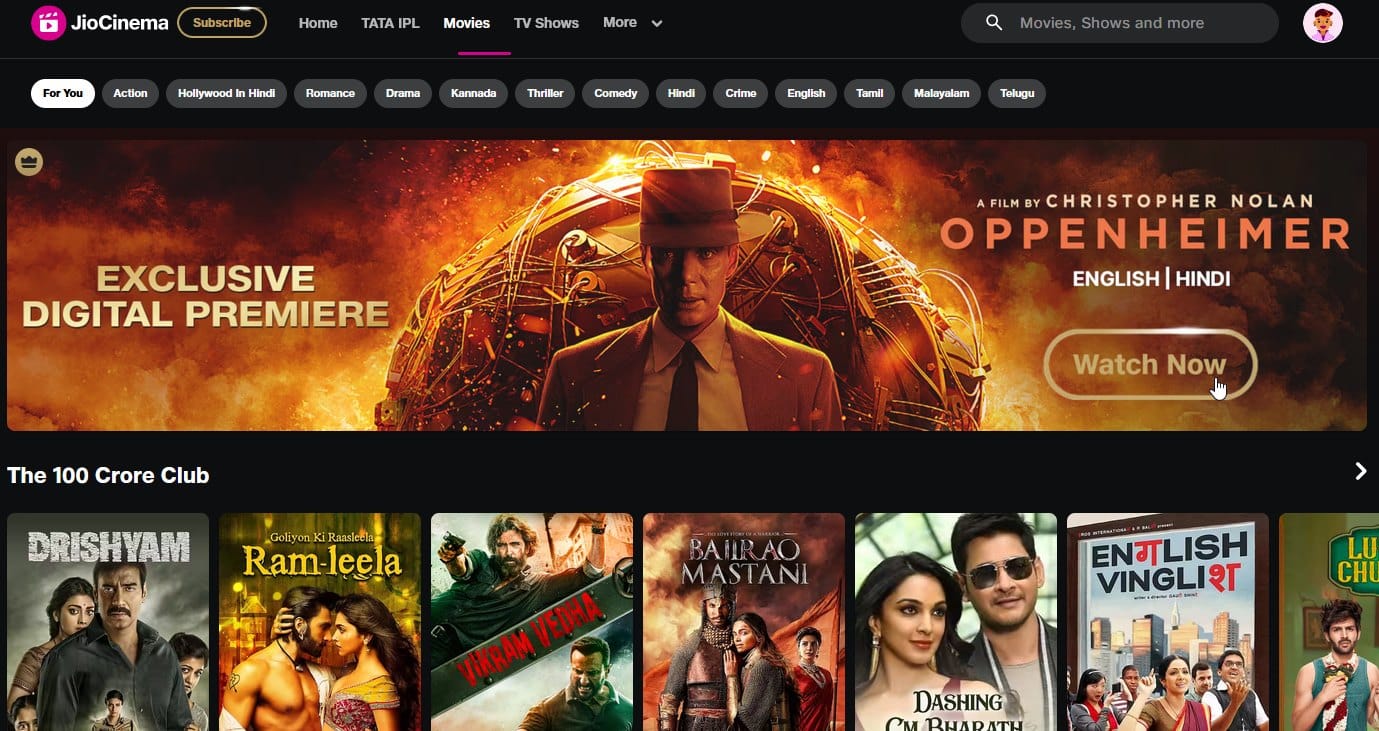Viewport: 1379px width, 731px height.
Task: Switch to TV Shows tab
Action: click(x=546, y=23)
